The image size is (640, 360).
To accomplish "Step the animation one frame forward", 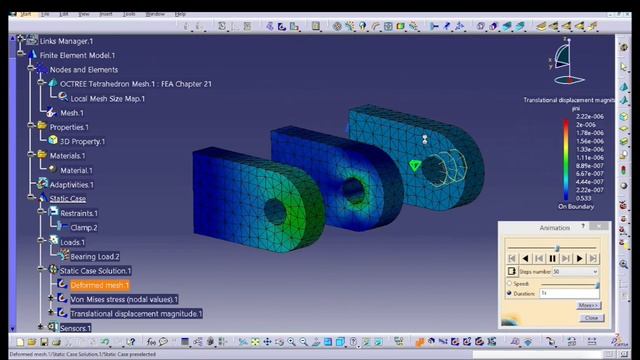I will click(x=566, y=258).
